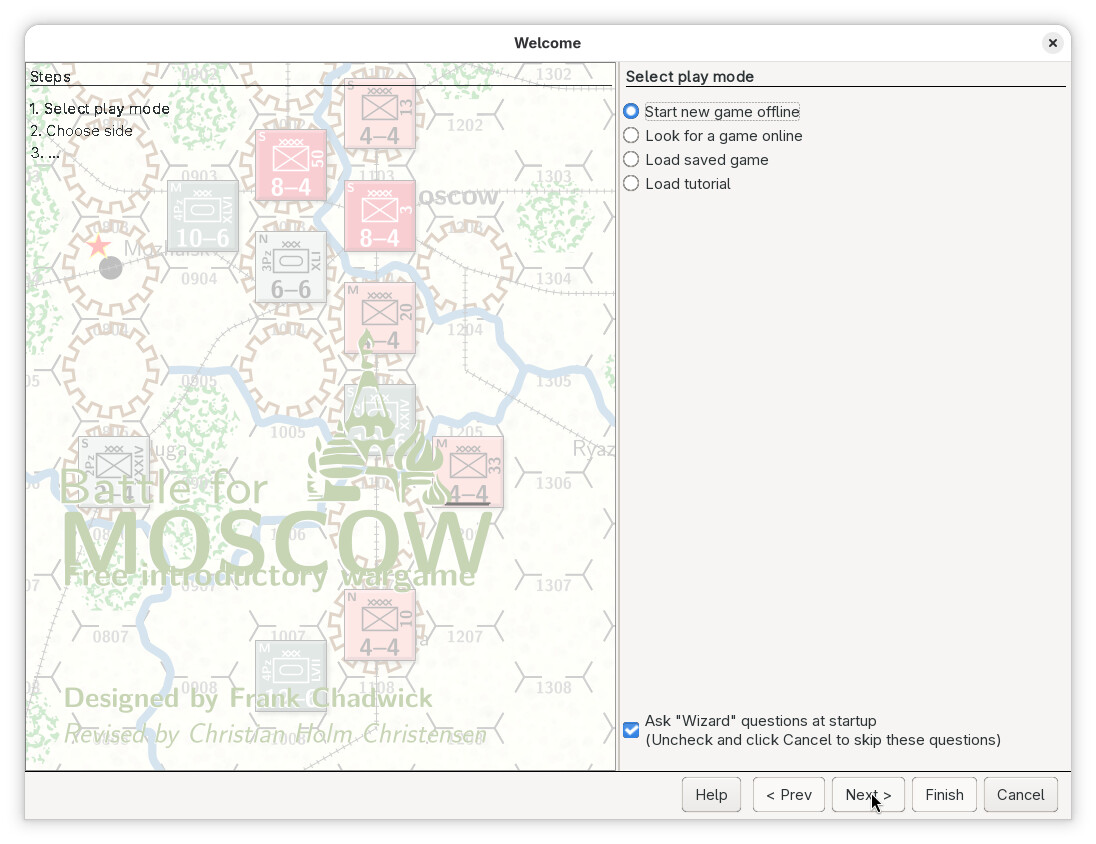1096x844 pixels.
Task: Click the red 8-4 counter numbered 50
Action: [291, 165]
